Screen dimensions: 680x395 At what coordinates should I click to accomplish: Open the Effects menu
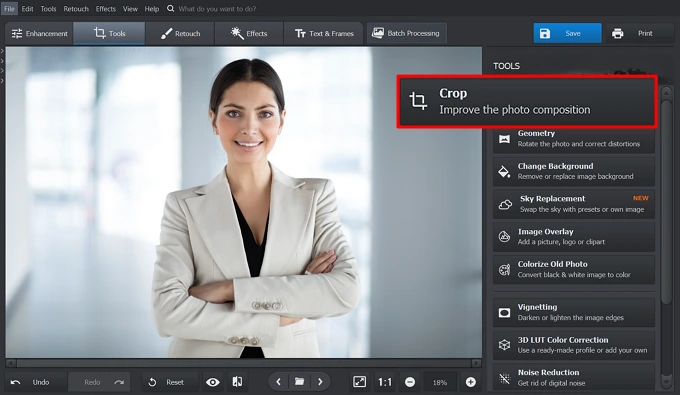[105, 9]
